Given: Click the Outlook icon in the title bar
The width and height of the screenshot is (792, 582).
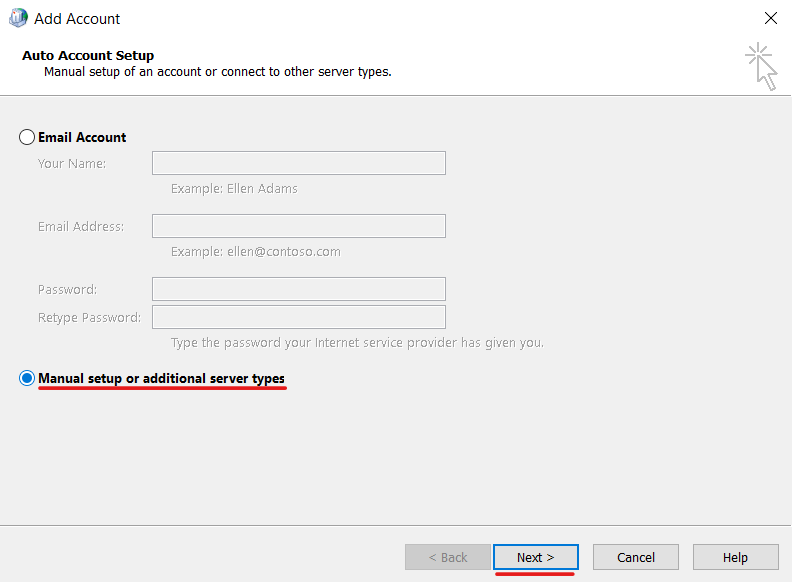Looking at the screenshot, I should [x=18, y=18].
